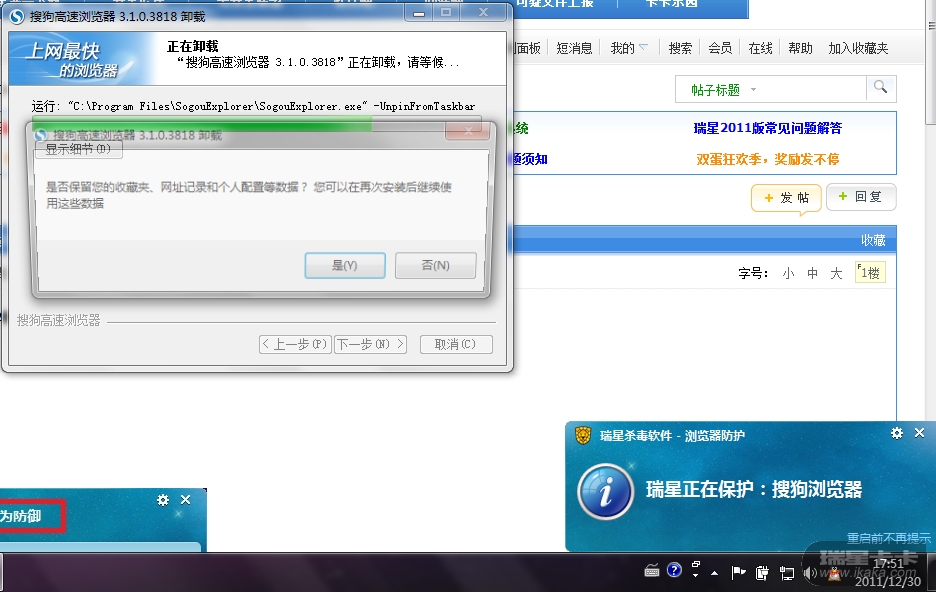This screenshot has height=592, width=936.
Task: Click the 取消(C) button in uninstaller
Action: tap(456, 344)
